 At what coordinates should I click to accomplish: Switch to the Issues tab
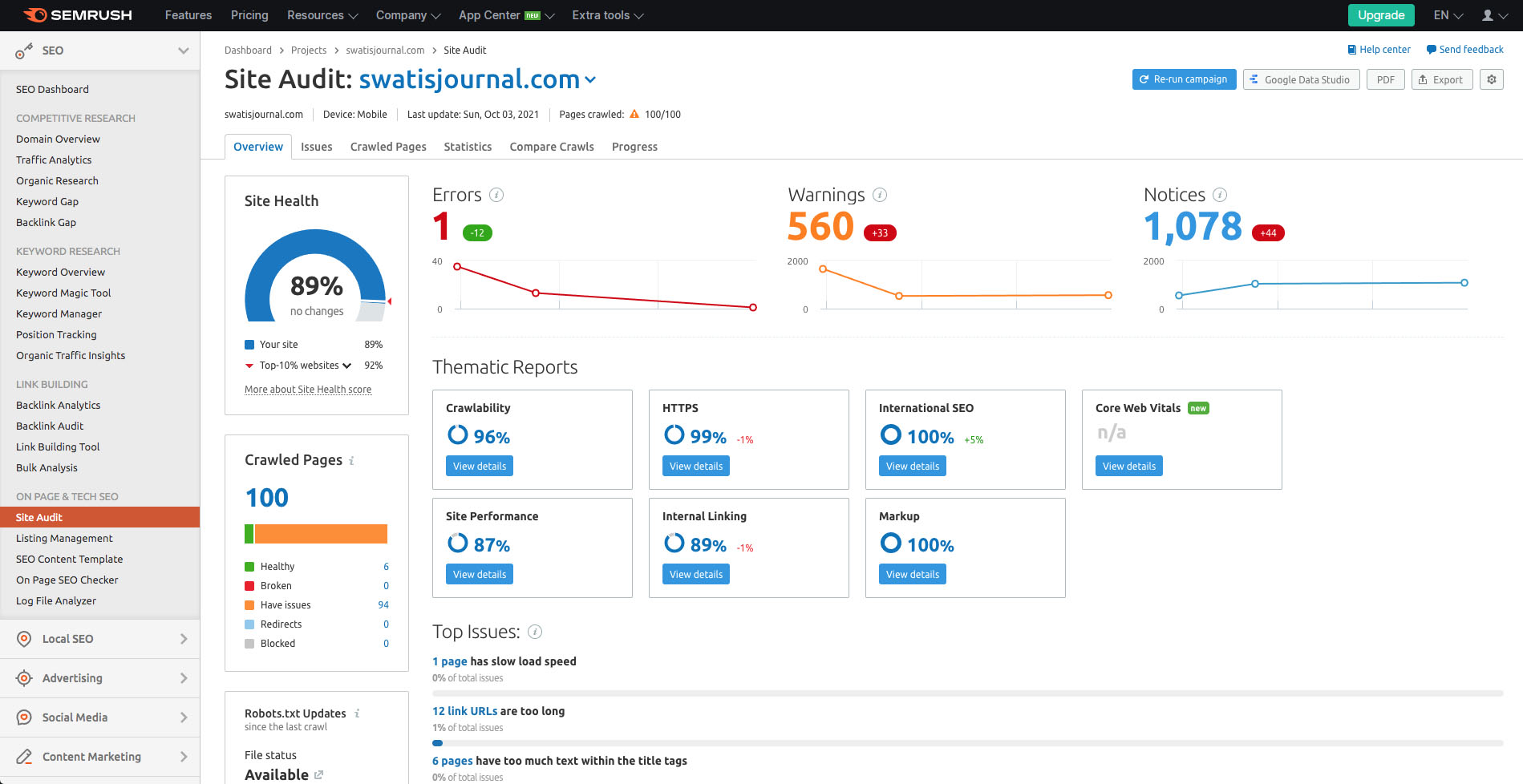[317, 147]
